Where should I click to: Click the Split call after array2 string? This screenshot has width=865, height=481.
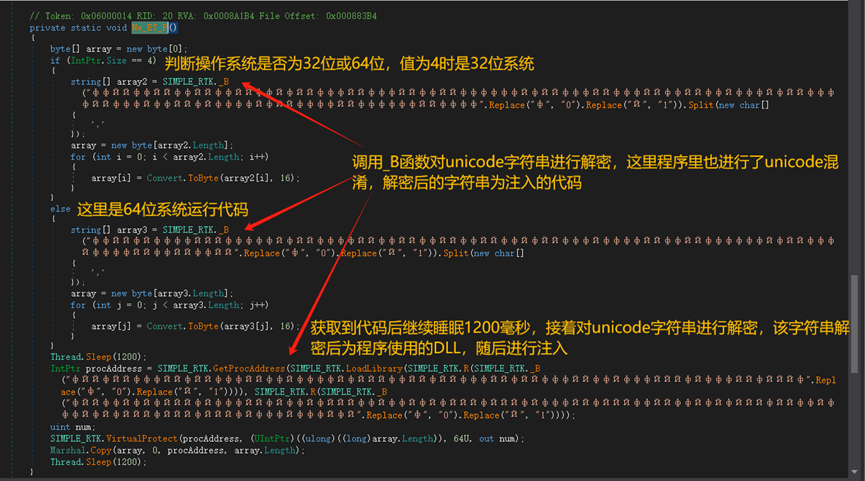click(701, 105)
